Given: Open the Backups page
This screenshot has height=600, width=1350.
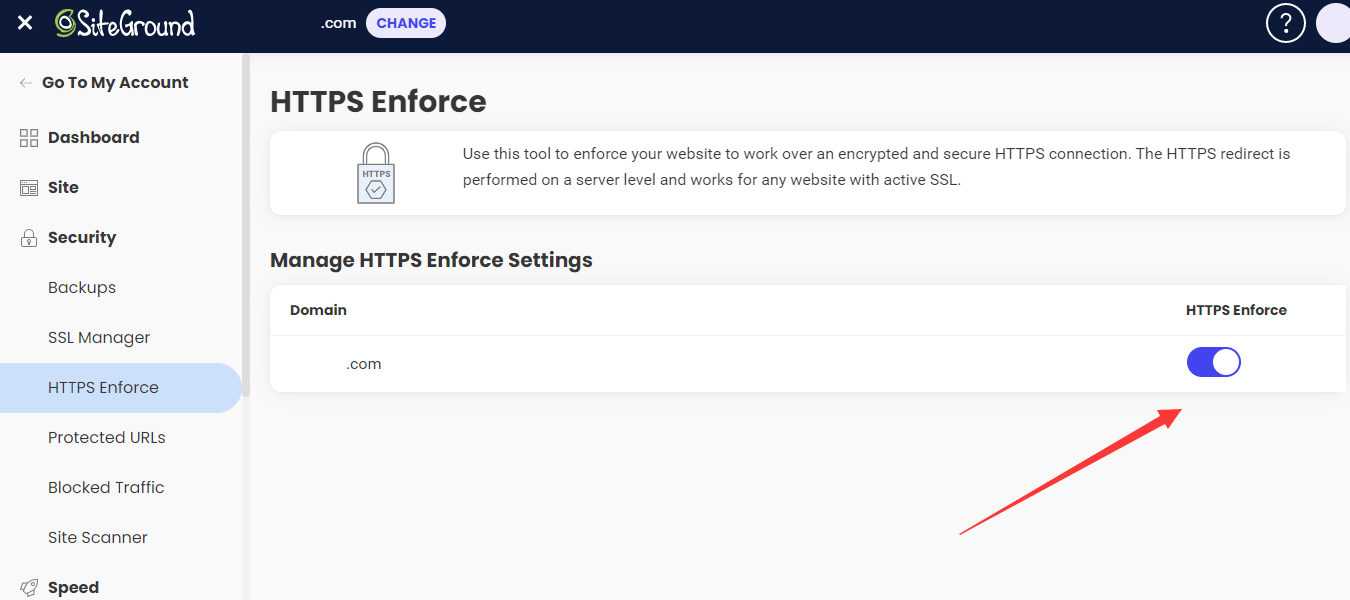Looking at the screenshot, I should point(81,287).
